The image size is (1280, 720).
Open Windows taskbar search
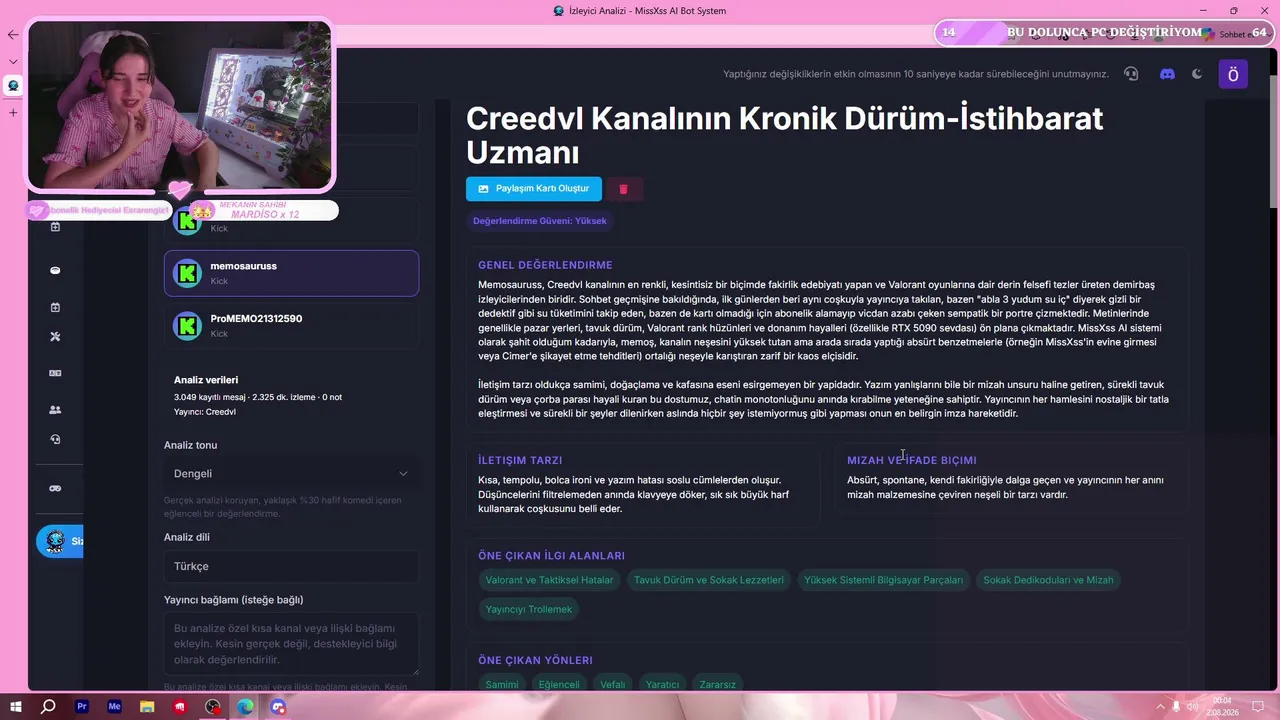tap(48, 706)
